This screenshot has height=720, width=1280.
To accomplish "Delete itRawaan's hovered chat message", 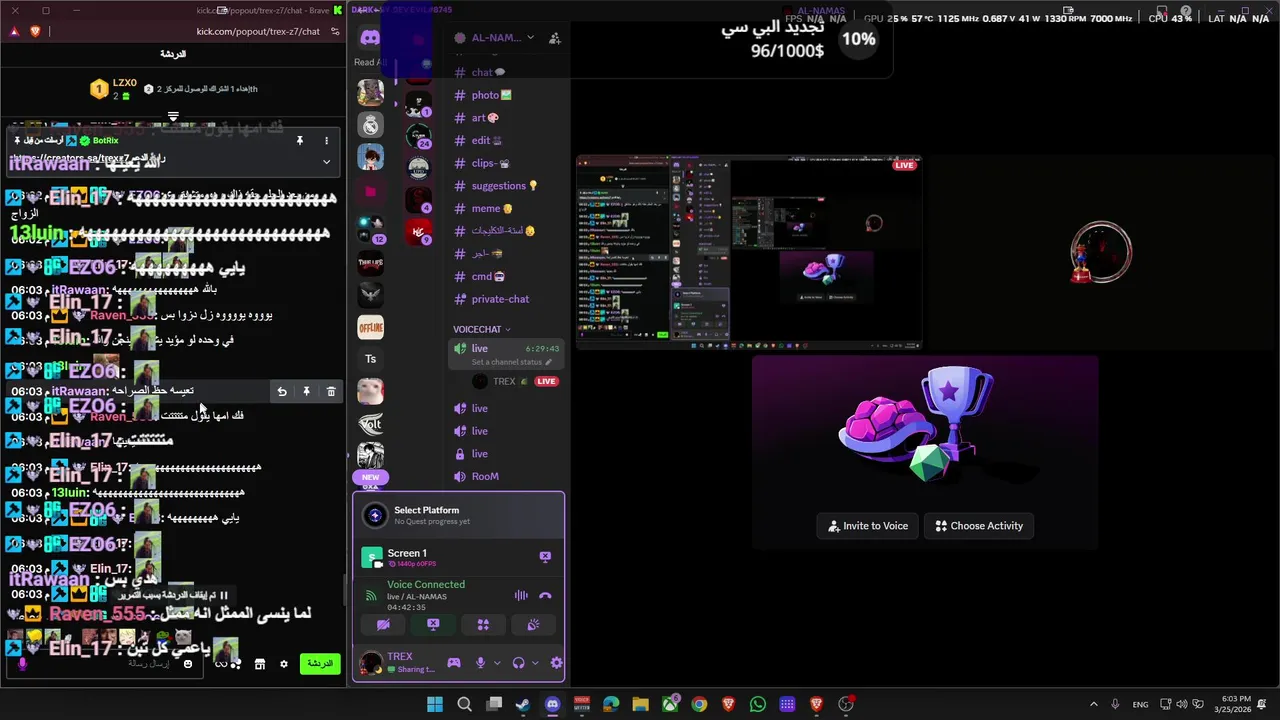I will [331, 392].
